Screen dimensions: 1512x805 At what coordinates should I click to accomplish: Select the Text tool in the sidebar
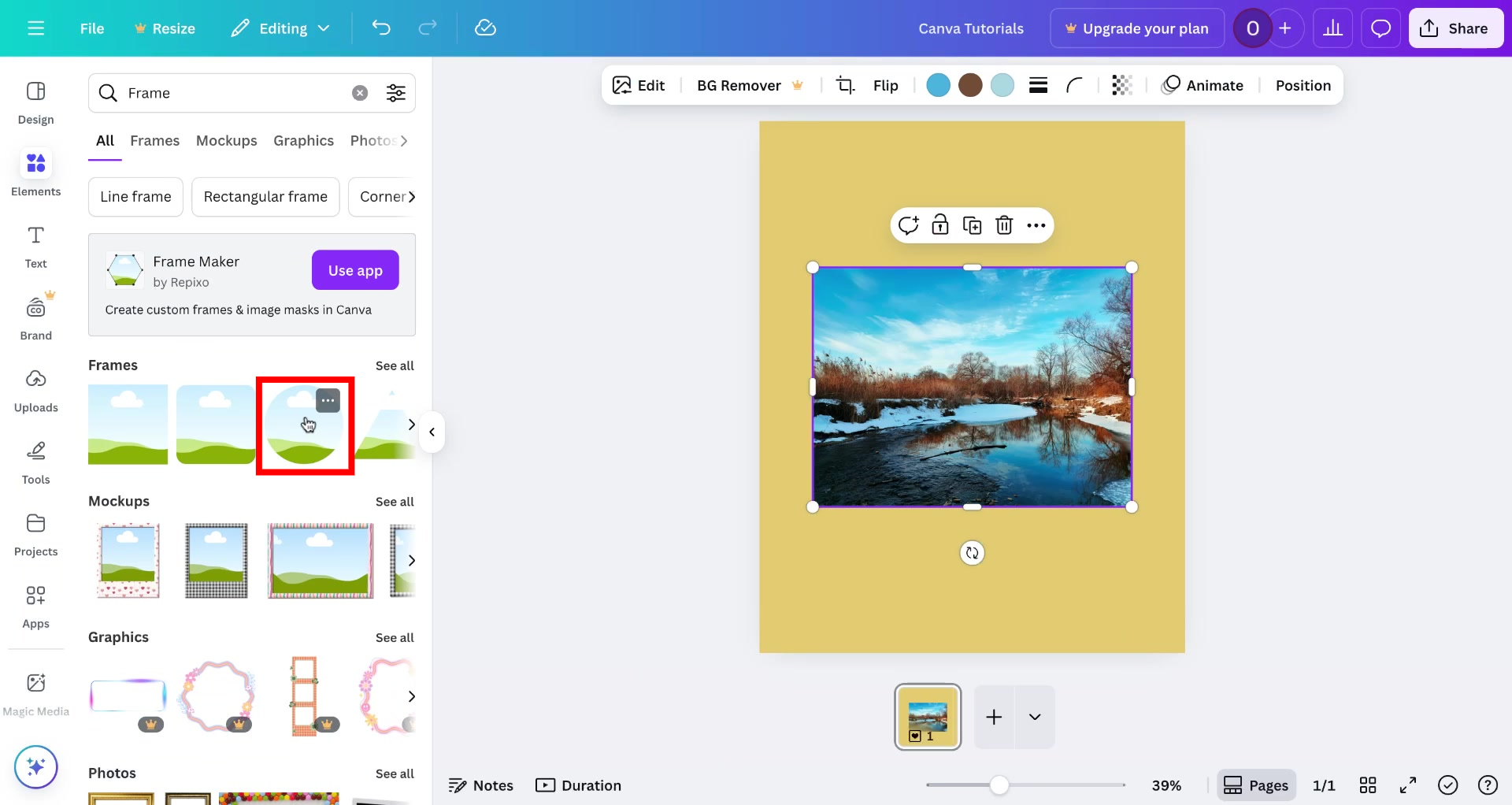pos(35,247)
